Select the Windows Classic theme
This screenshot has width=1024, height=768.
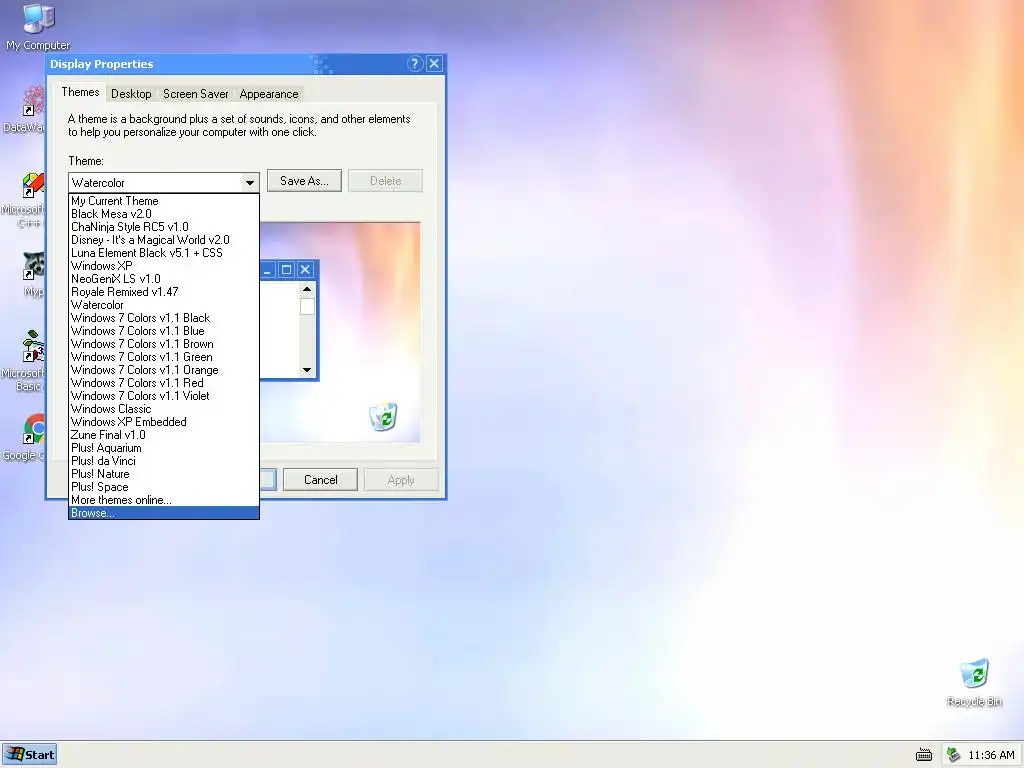coord(164,409)
